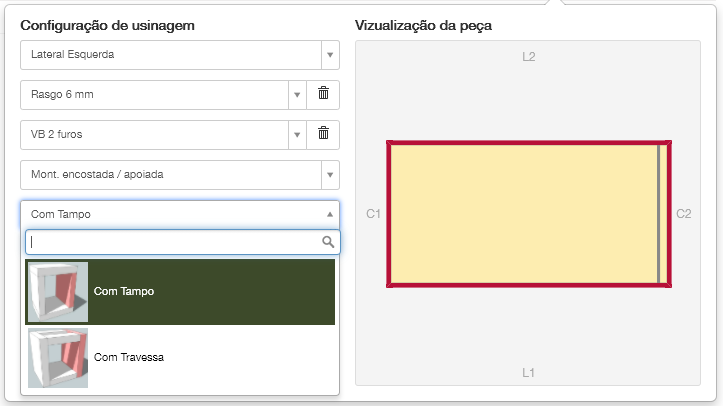Image resolution: width=723 pixels, height=406 pixels.
Task: Expand the VB 2 furos dropdown arrow
Action: pos(296,134)
